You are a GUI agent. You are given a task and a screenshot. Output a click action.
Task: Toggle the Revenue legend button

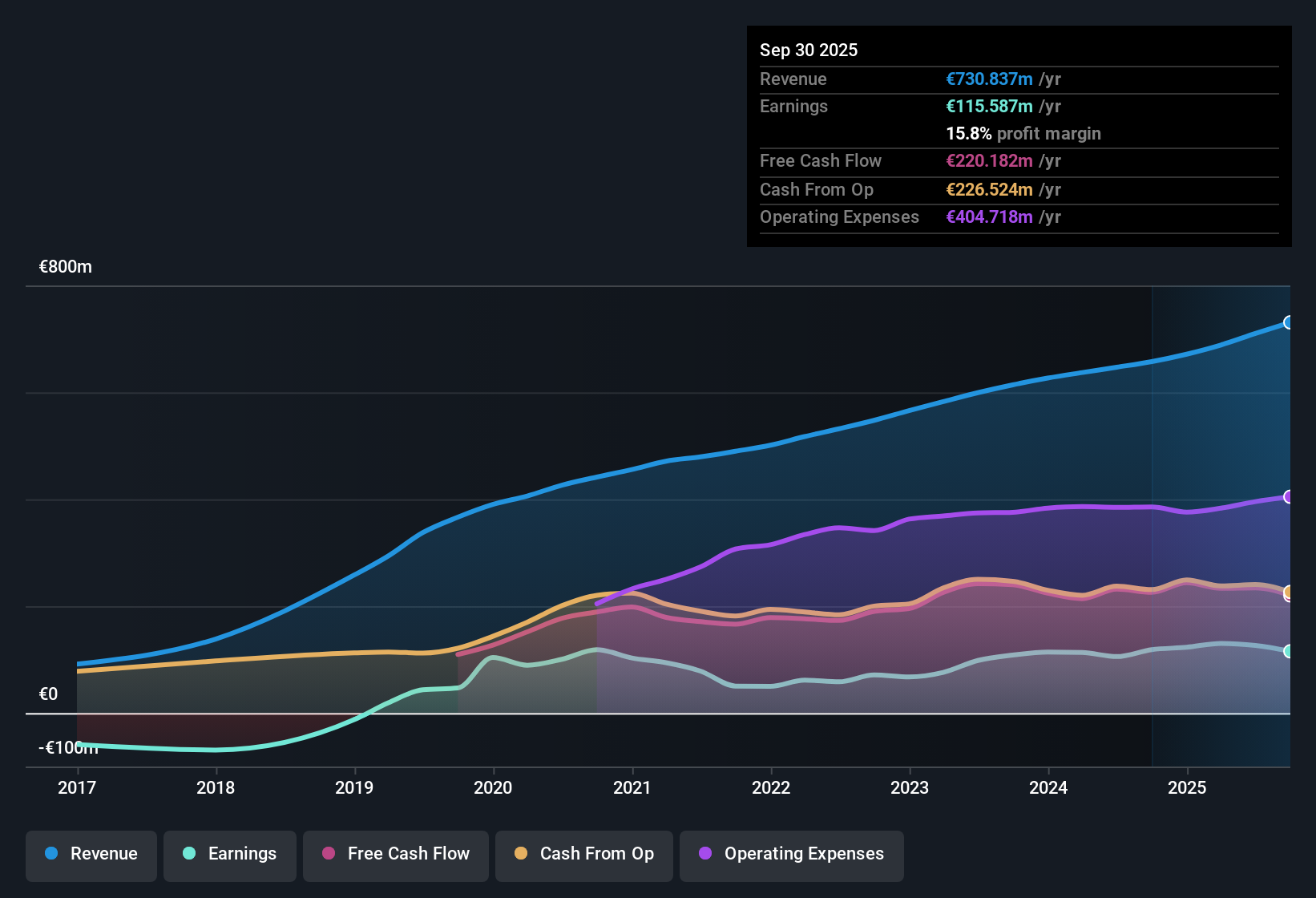click(91, 854)
